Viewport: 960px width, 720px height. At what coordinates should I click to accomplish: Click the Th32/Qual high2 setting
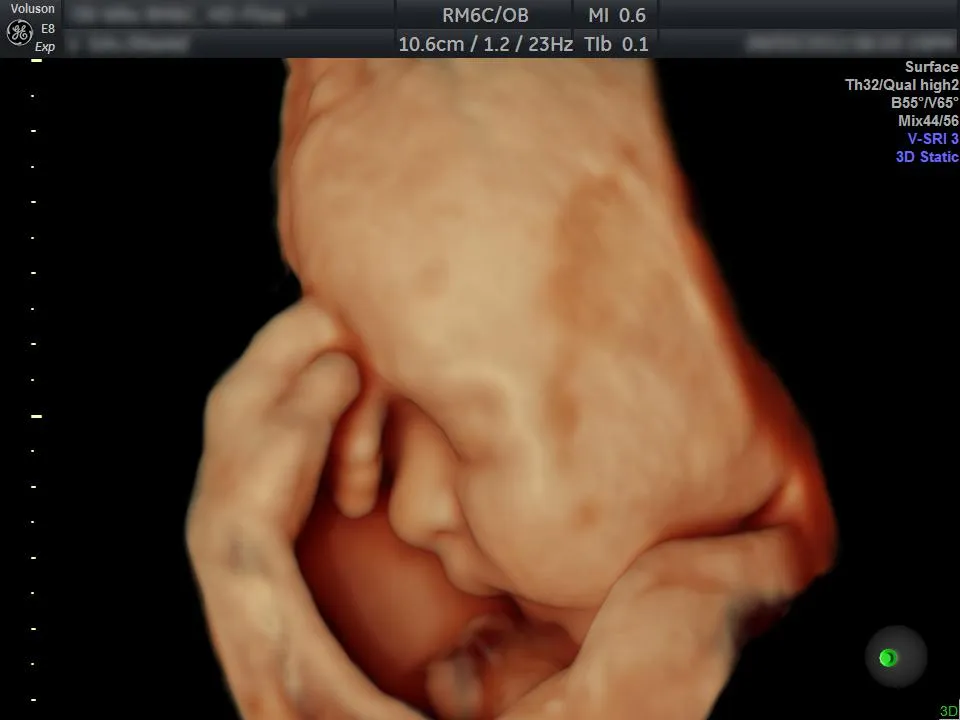tap(902, 85)
